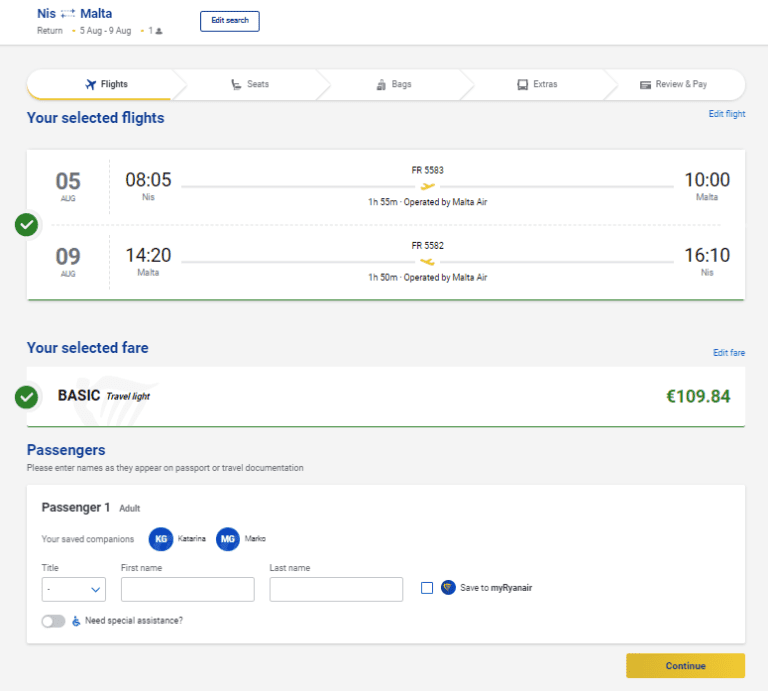Click flight number FR 5582

point(428,246)
